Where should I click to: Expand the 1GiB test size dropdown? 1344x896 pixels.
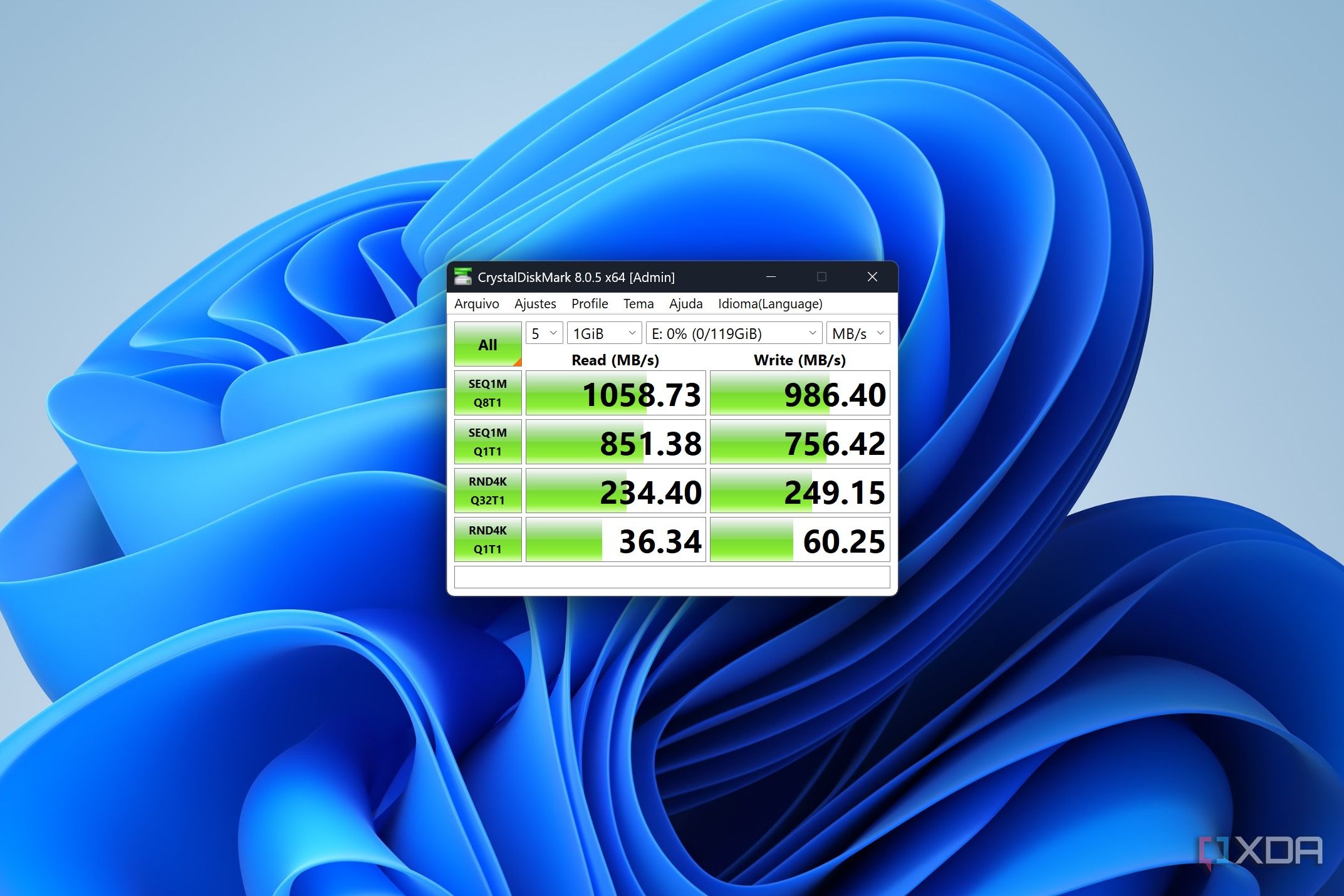tap(604, 333)
